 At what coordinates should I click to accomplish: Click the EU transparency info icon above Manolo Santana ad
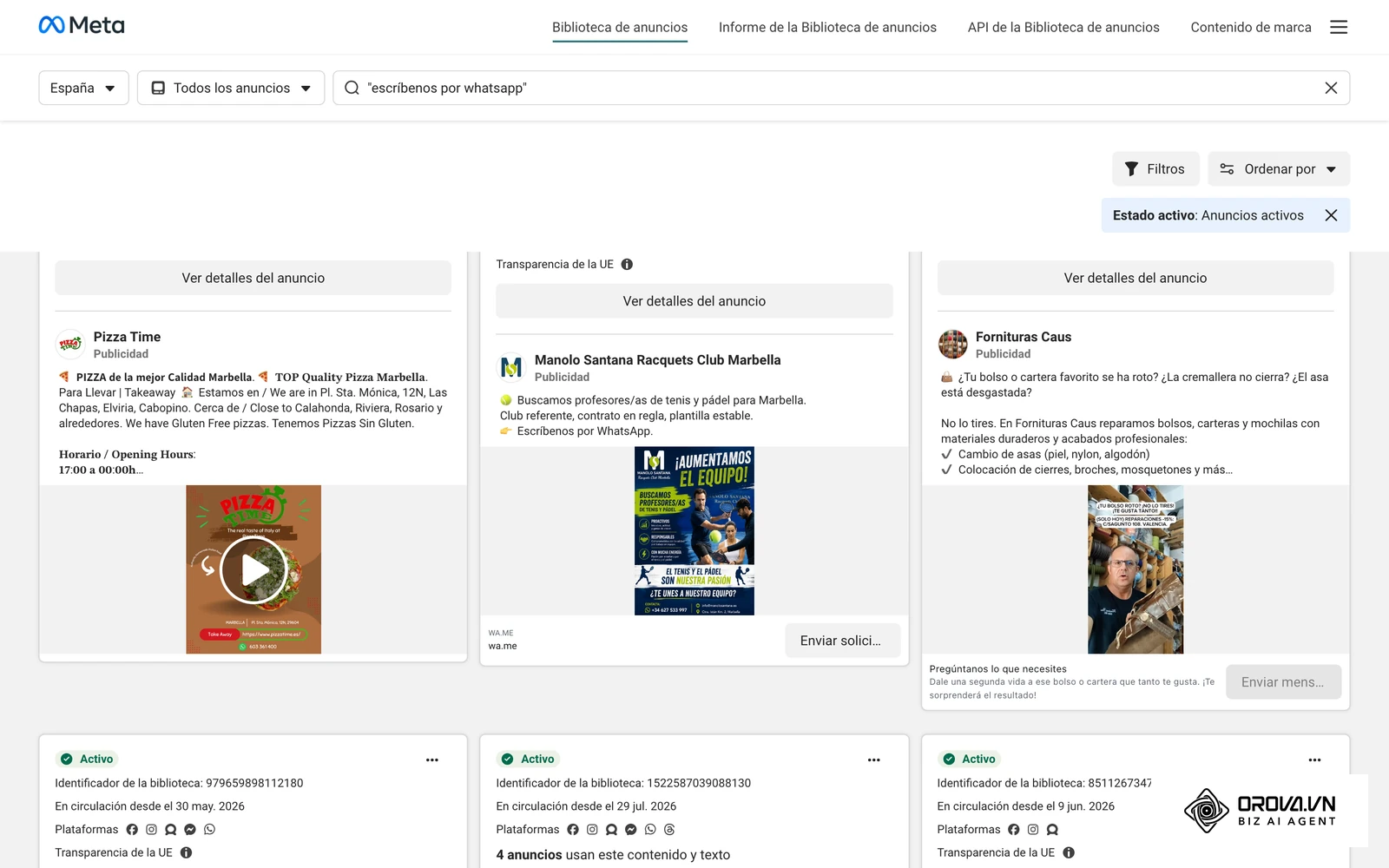pyautogui.click(x=627, y=264)
